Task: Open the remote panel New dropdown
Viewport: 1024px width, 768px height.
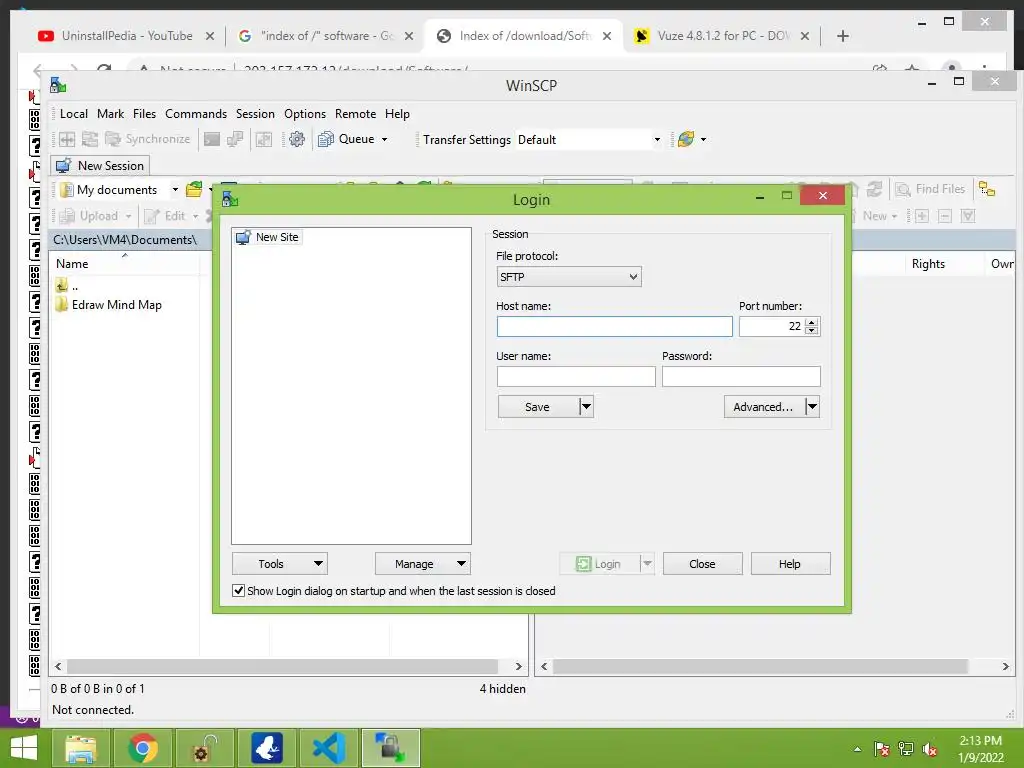Action: pyautogui.click(x=880, y=216)
